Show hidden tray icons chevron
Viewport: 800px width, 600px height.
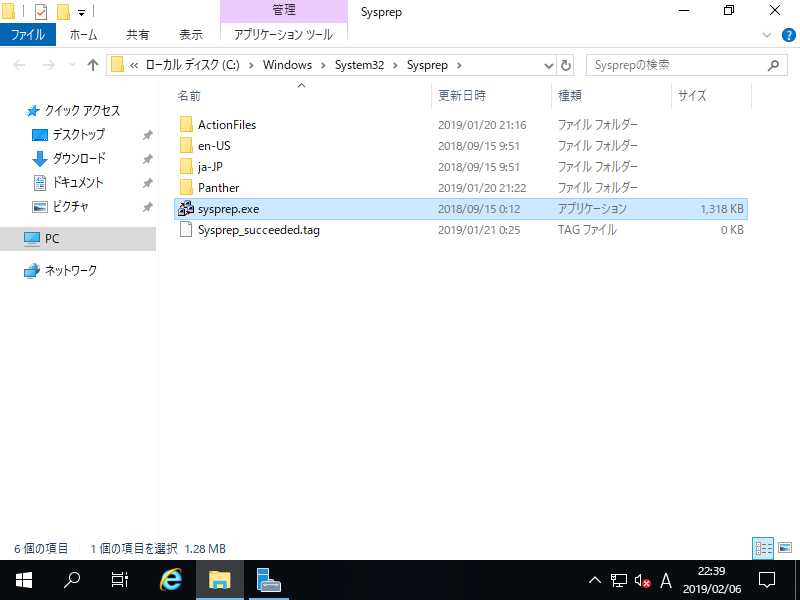(595, 580)
